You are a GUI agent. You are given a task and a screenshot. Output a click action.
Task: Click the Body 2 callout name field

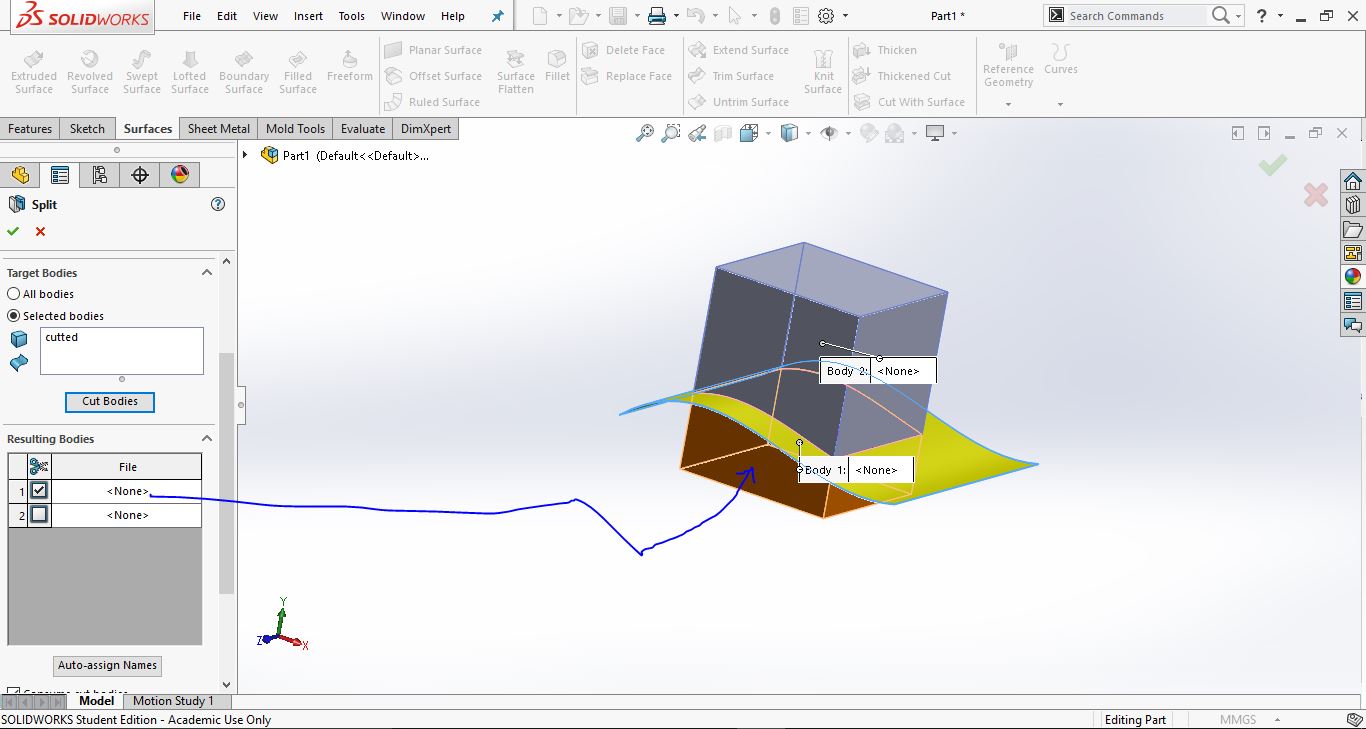pyautogui.click(x=903, y=371)
